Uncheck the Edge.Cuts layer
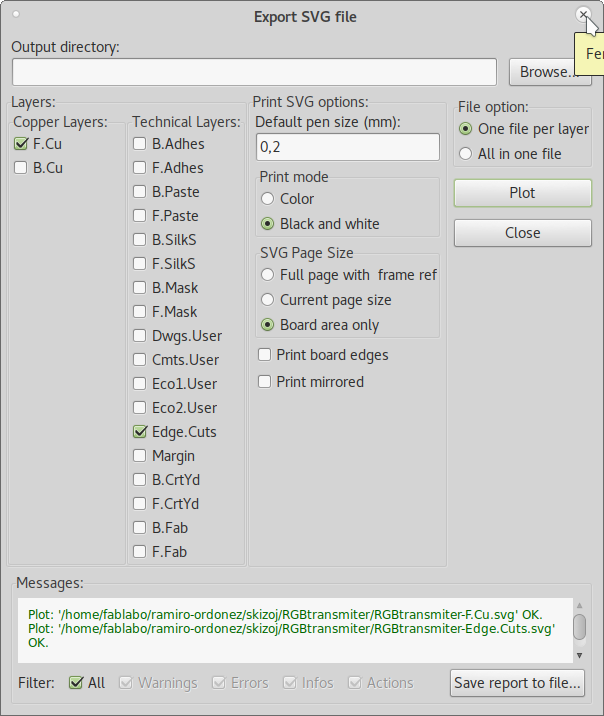 (140, 432)
